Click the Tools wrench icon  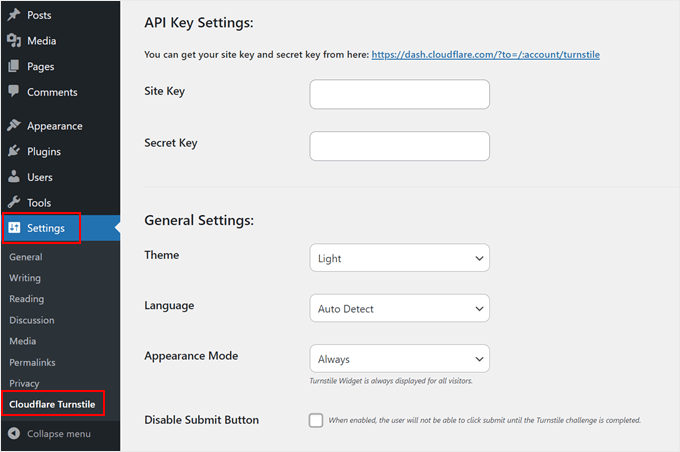pyautogui.click(x=14, y=202)
